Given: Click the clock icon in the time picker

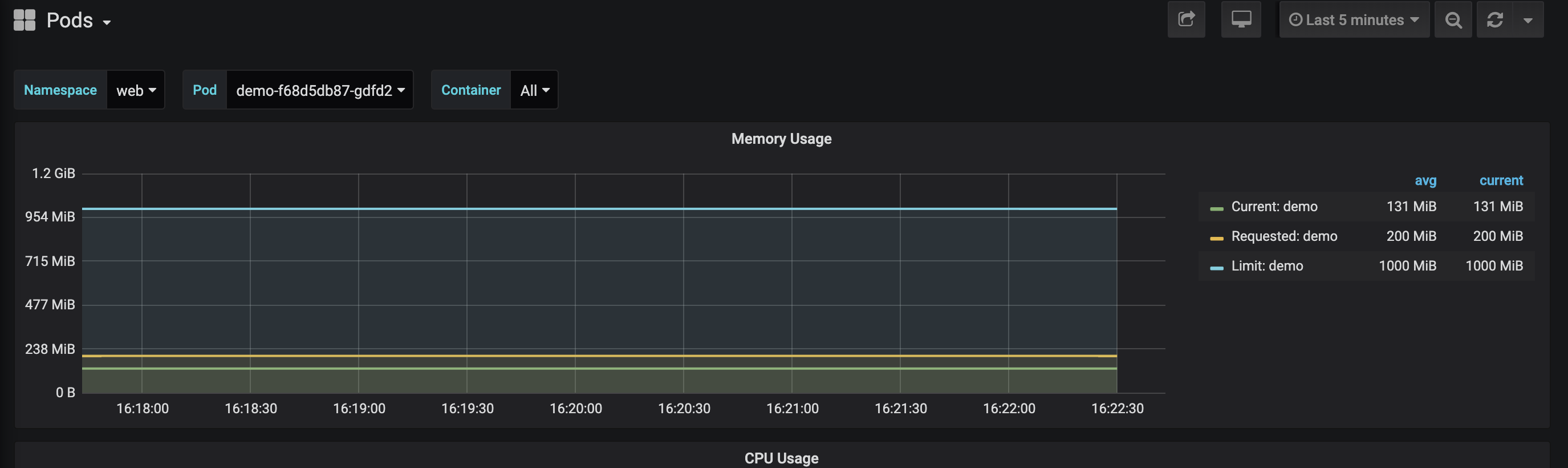Looking at the screenshot, I should pyautogui.click(x=1297, y=19).
